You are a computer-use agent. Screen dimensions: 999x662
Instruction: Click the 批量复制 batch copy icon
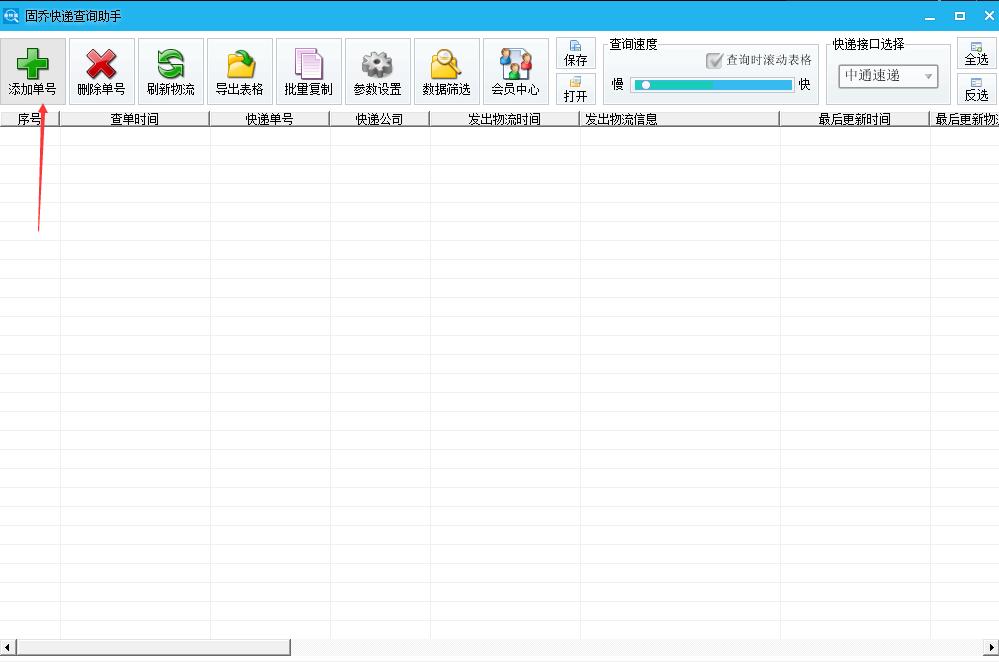(x=308, y=70)
